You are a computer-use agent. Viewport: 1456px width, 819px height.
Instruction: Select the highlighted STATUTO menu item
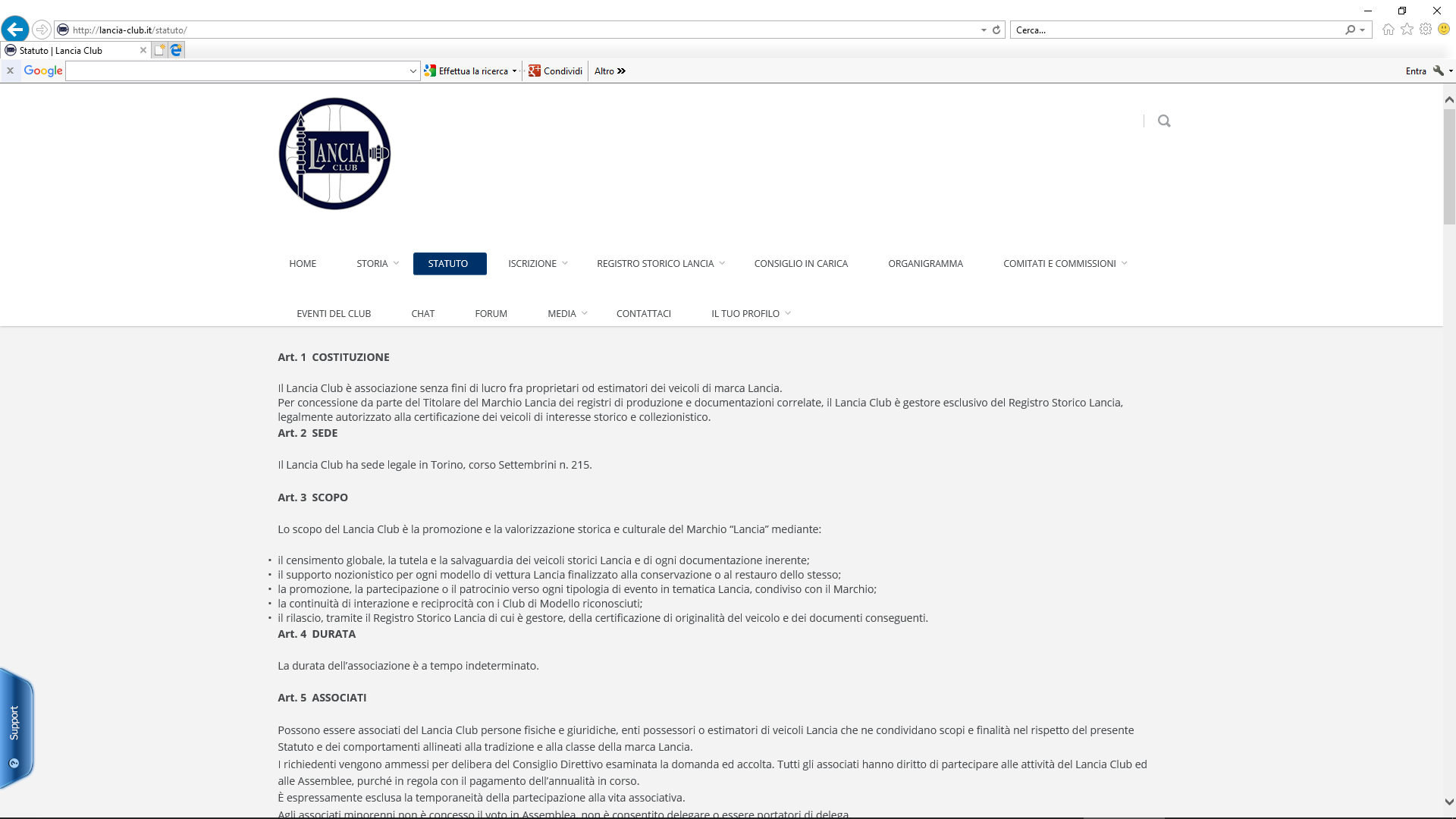[450, 263]
